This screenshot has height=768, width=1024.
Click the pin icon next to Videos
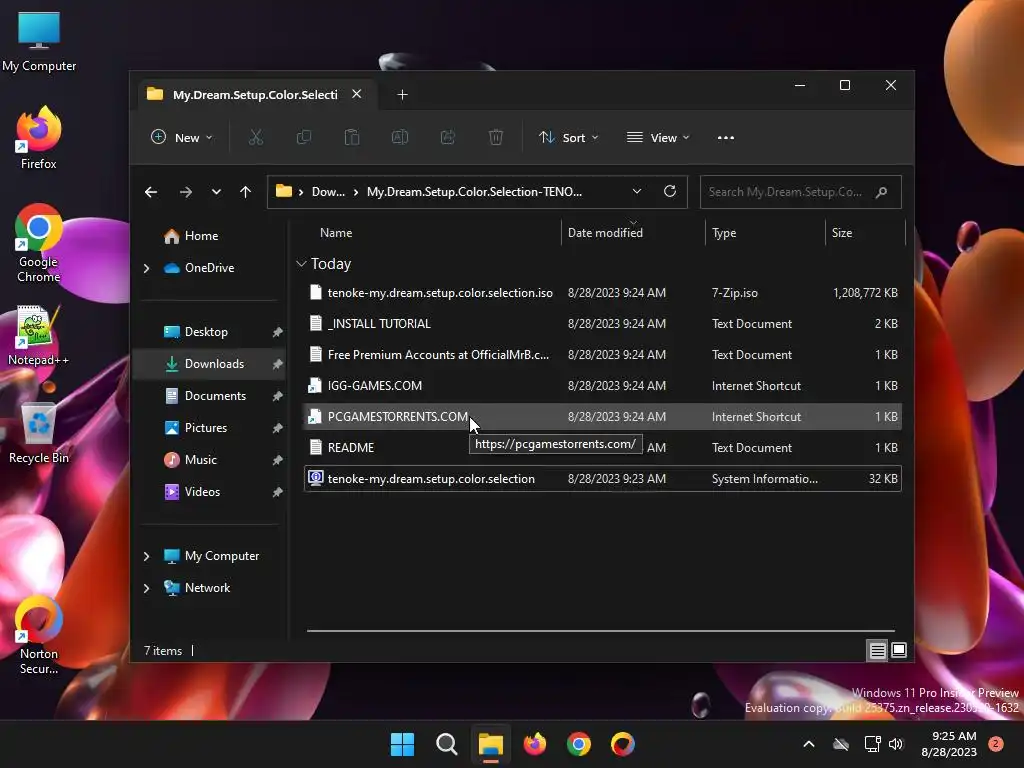click(x=278, y=492)
